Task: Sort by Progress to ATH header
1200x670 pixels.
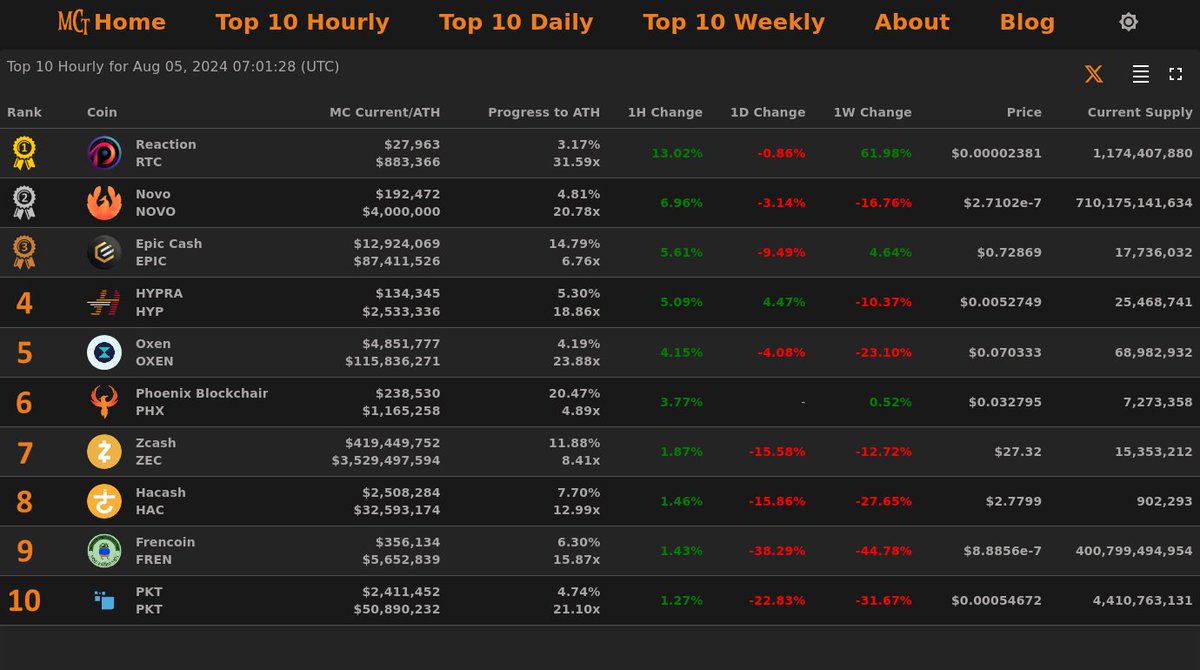Action: [544, 113]
